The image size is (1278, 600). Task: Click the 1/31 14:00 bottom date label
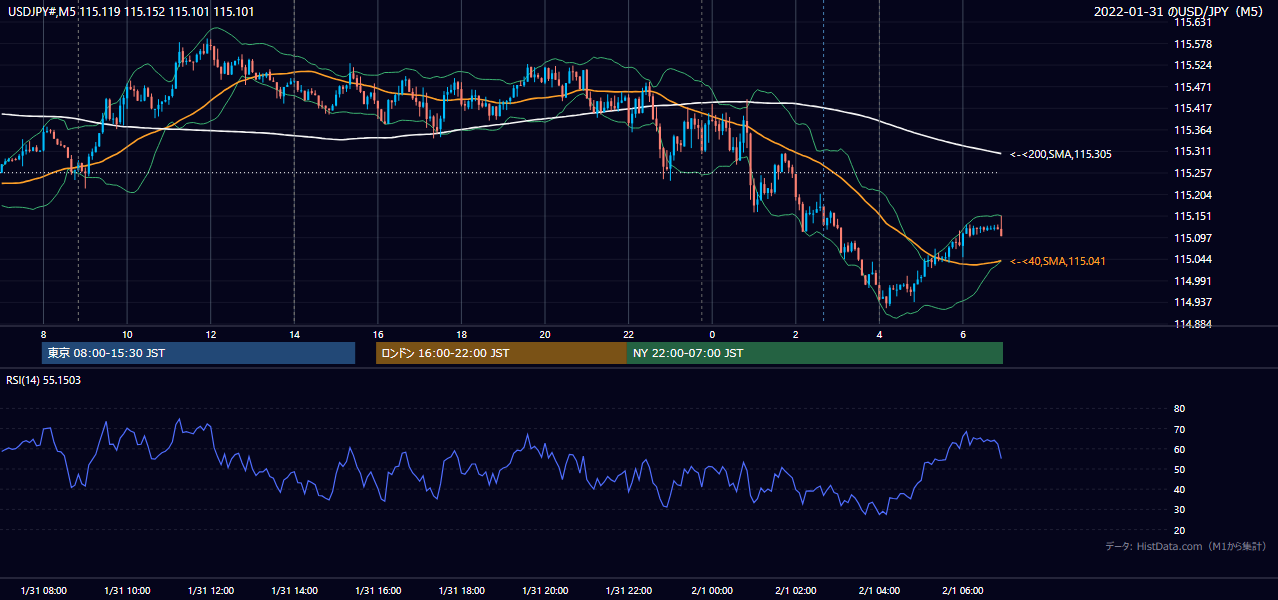click(x=294, y=591)
